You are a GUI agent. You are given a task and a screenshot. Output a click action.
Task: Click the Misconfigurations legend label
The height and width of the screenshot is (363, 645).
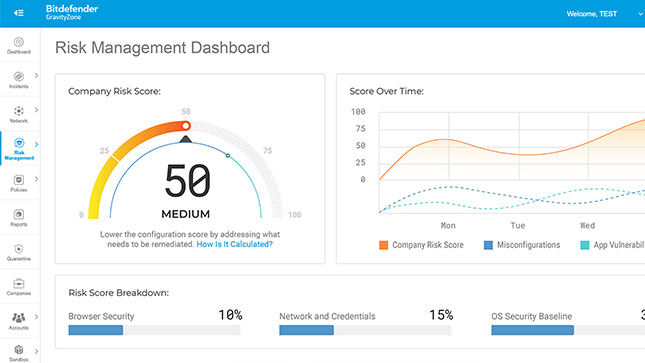coord(529,245)
